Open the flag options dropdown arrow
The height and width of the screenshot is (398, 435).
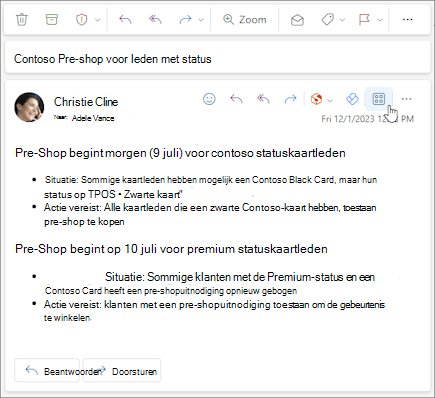point(380,20)
